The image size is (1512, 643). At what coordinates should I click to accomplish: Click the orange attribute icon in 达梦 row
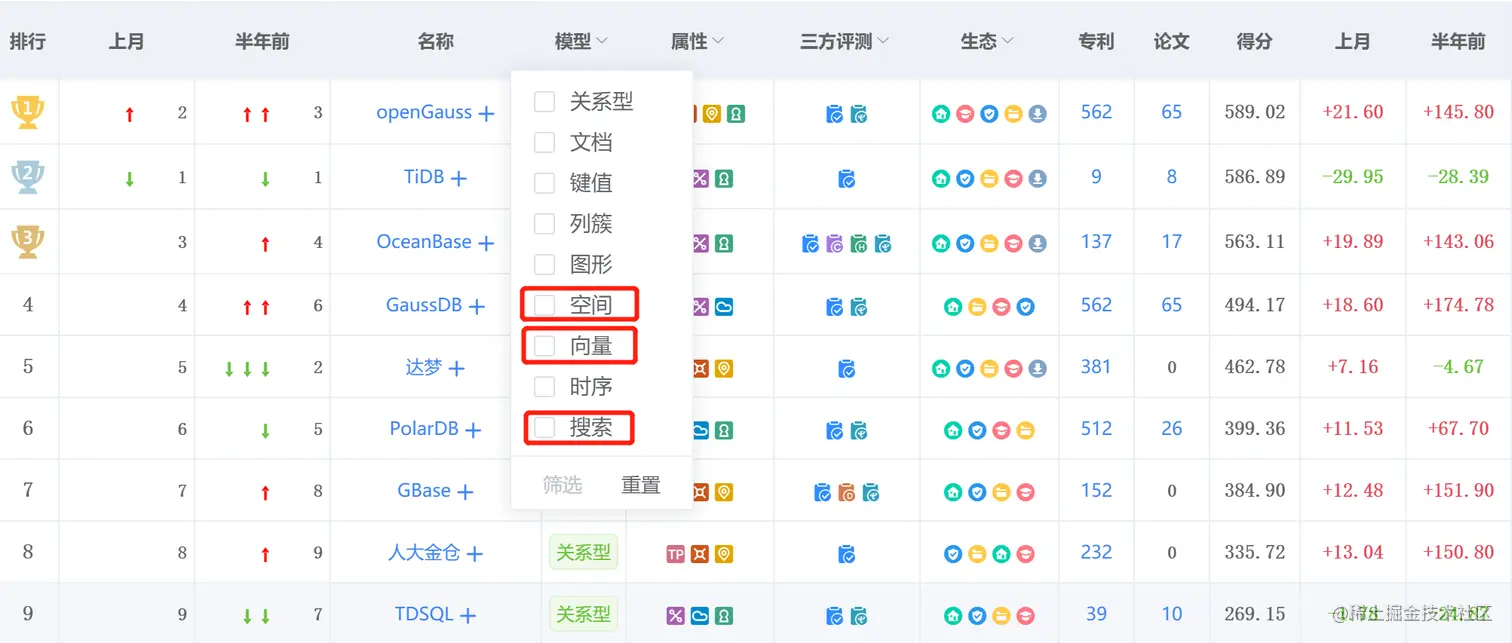(700, 369)
